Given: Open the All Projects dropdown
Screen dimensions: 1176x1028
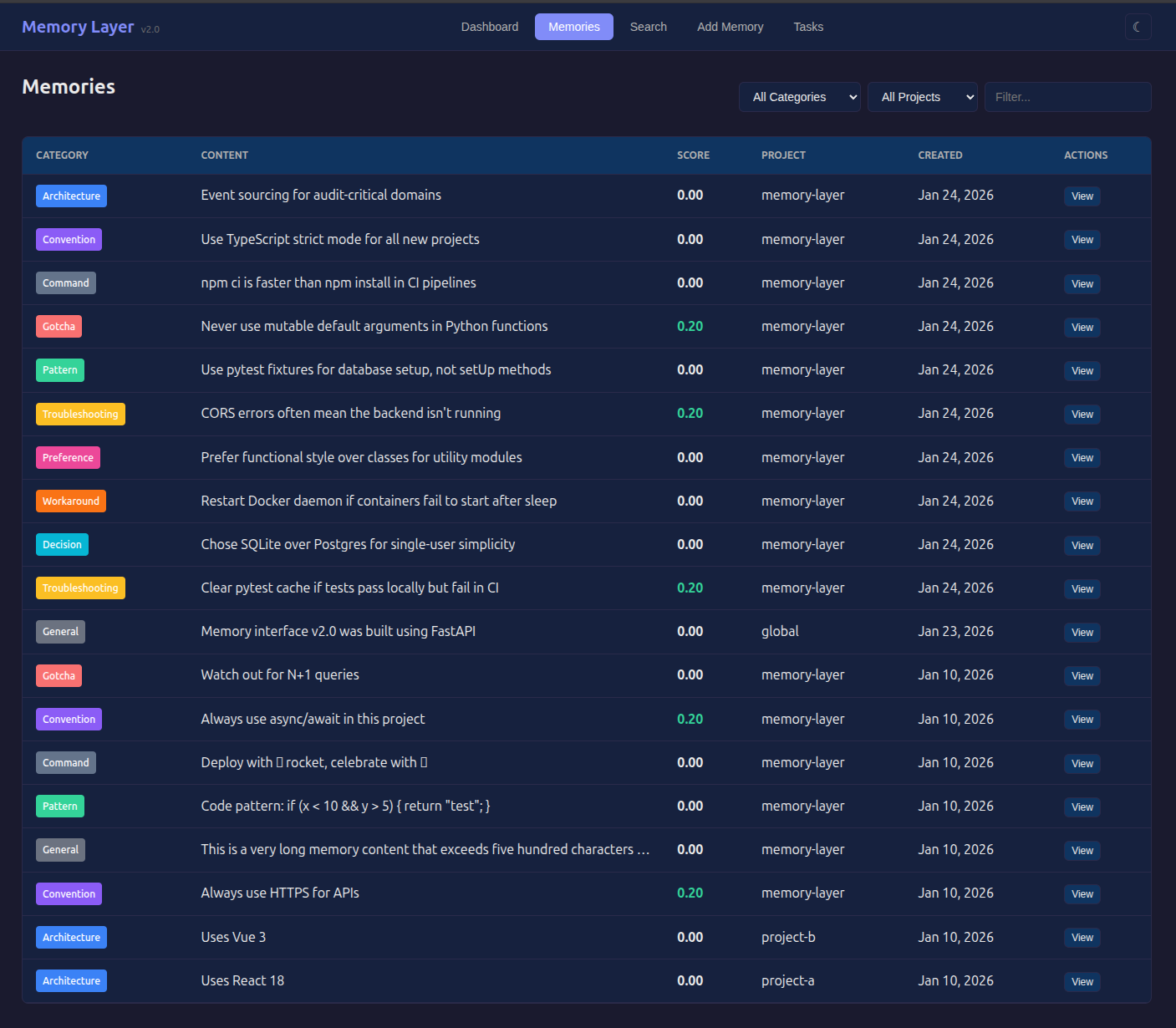Looking at the screenshot, I should click(923, 97).
